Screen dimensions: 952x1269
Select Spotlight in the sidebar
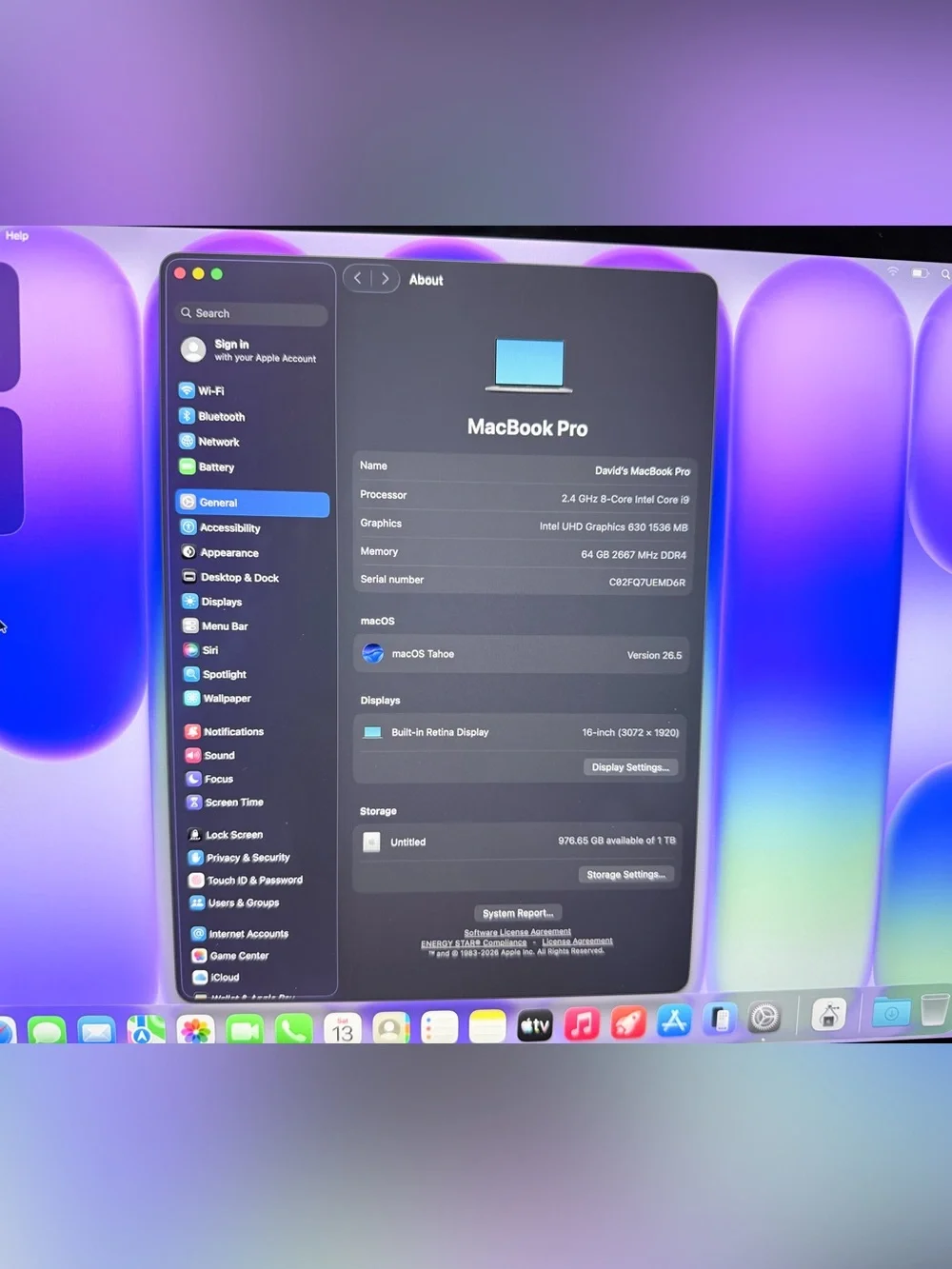coord(215,674)
